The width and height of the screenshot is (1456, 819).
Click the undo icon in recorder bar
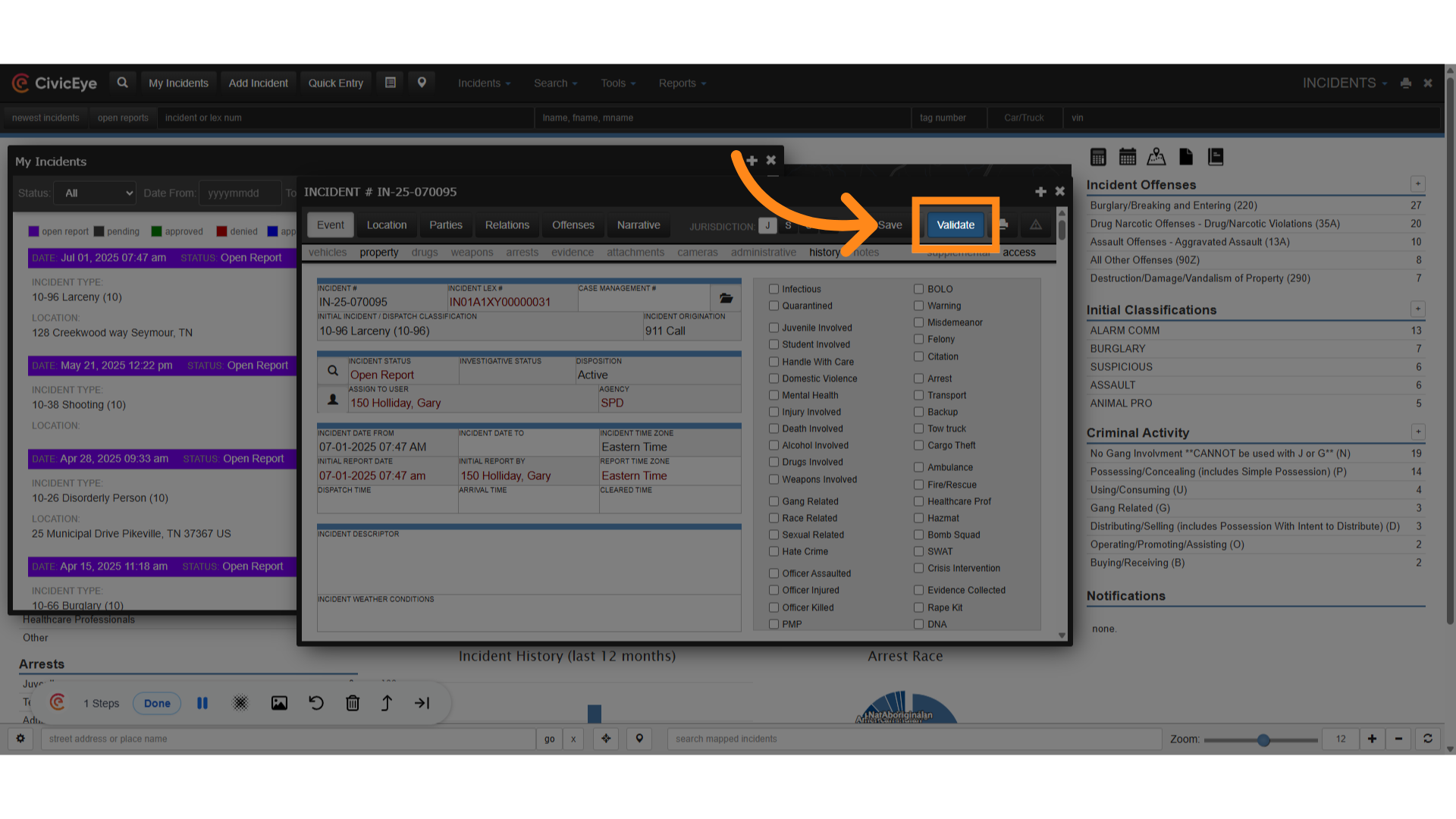click(316, 703)
